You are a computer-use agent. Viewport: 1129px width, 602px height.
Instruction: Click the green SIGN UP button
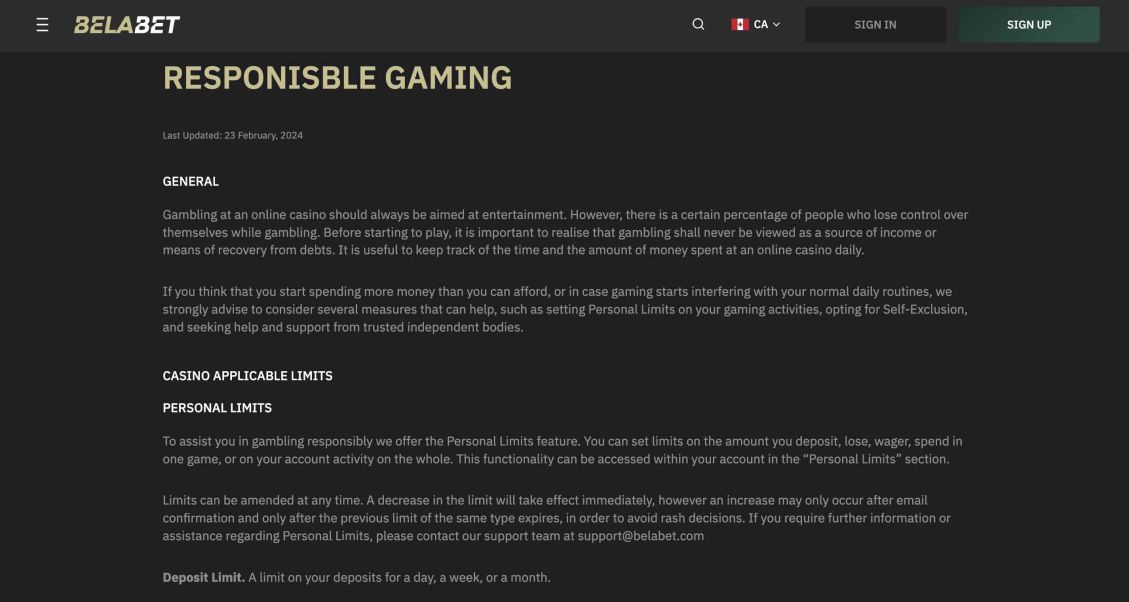[x=1028, y=24]
